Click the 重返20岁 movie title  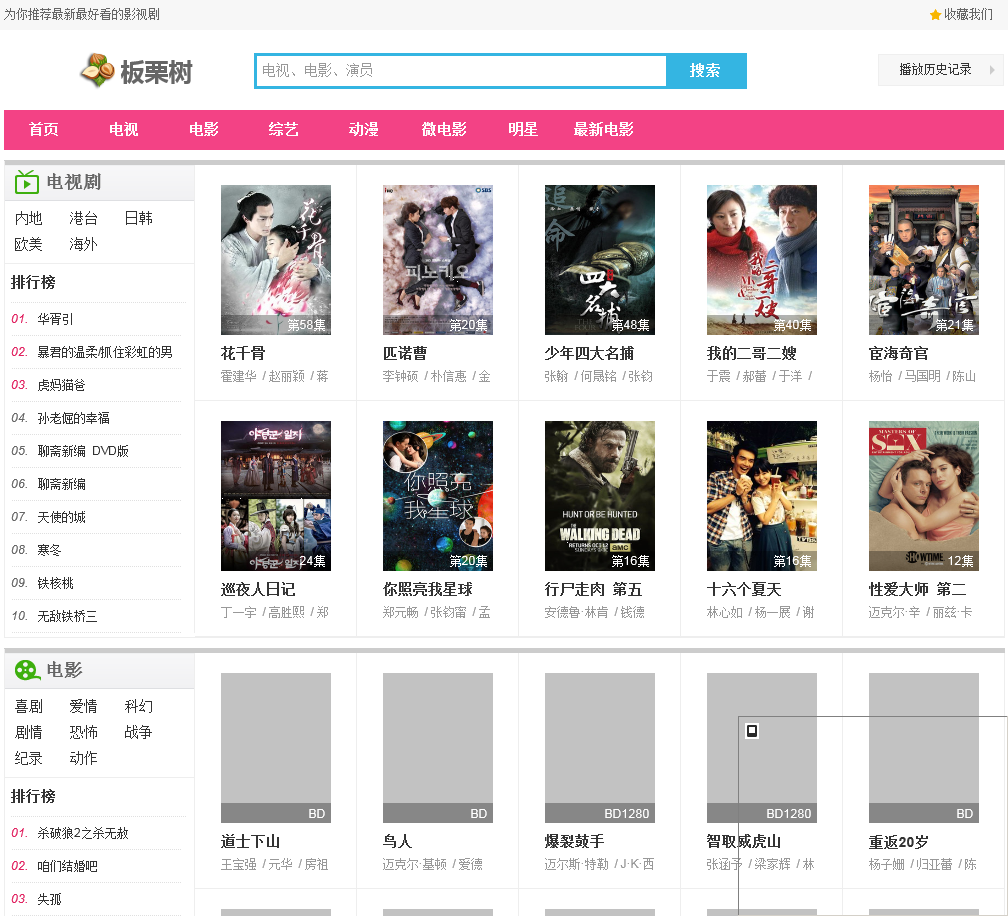[898, 842]
